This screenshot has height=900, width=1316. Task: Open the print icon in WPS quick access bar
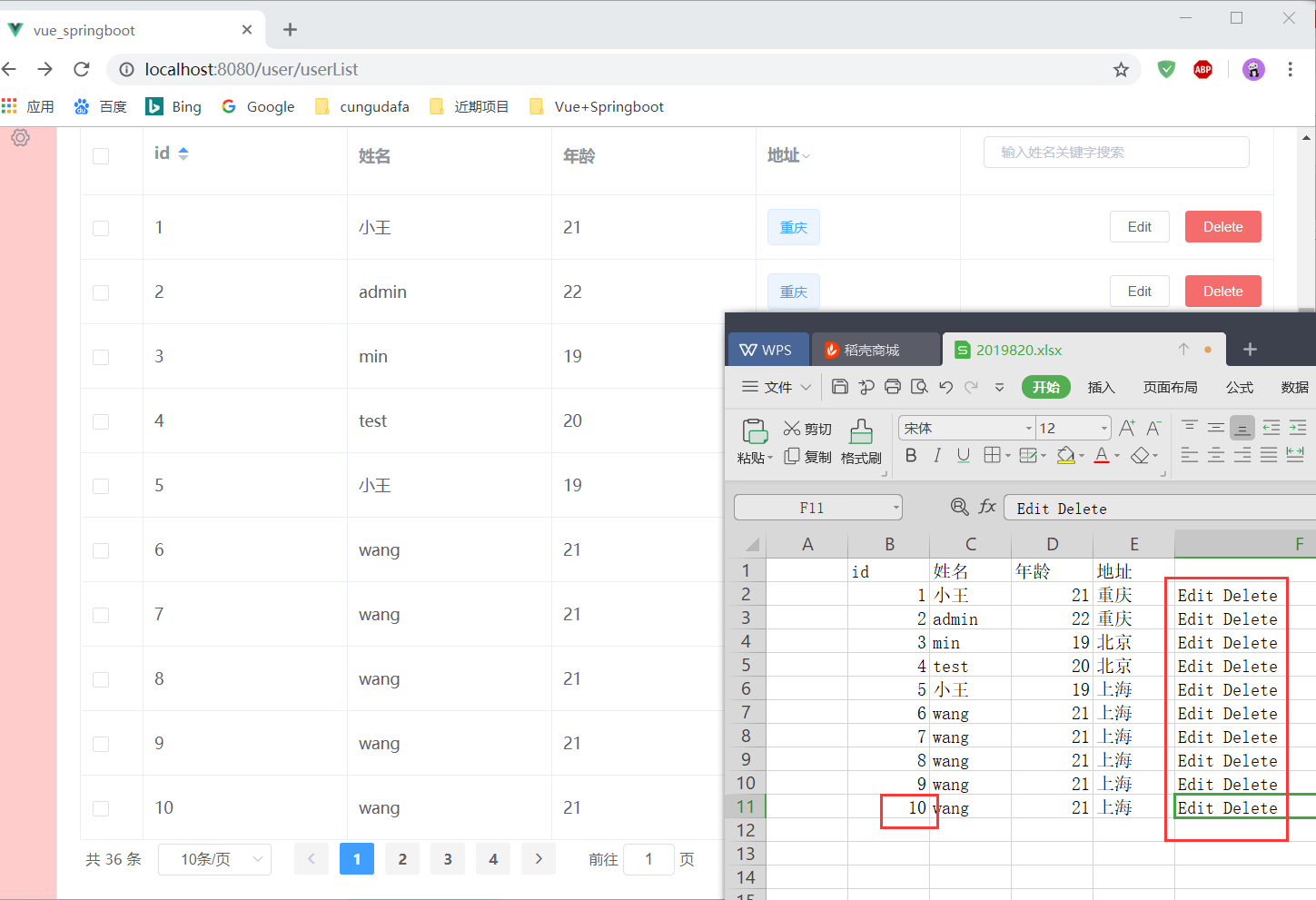pos(893,386)
